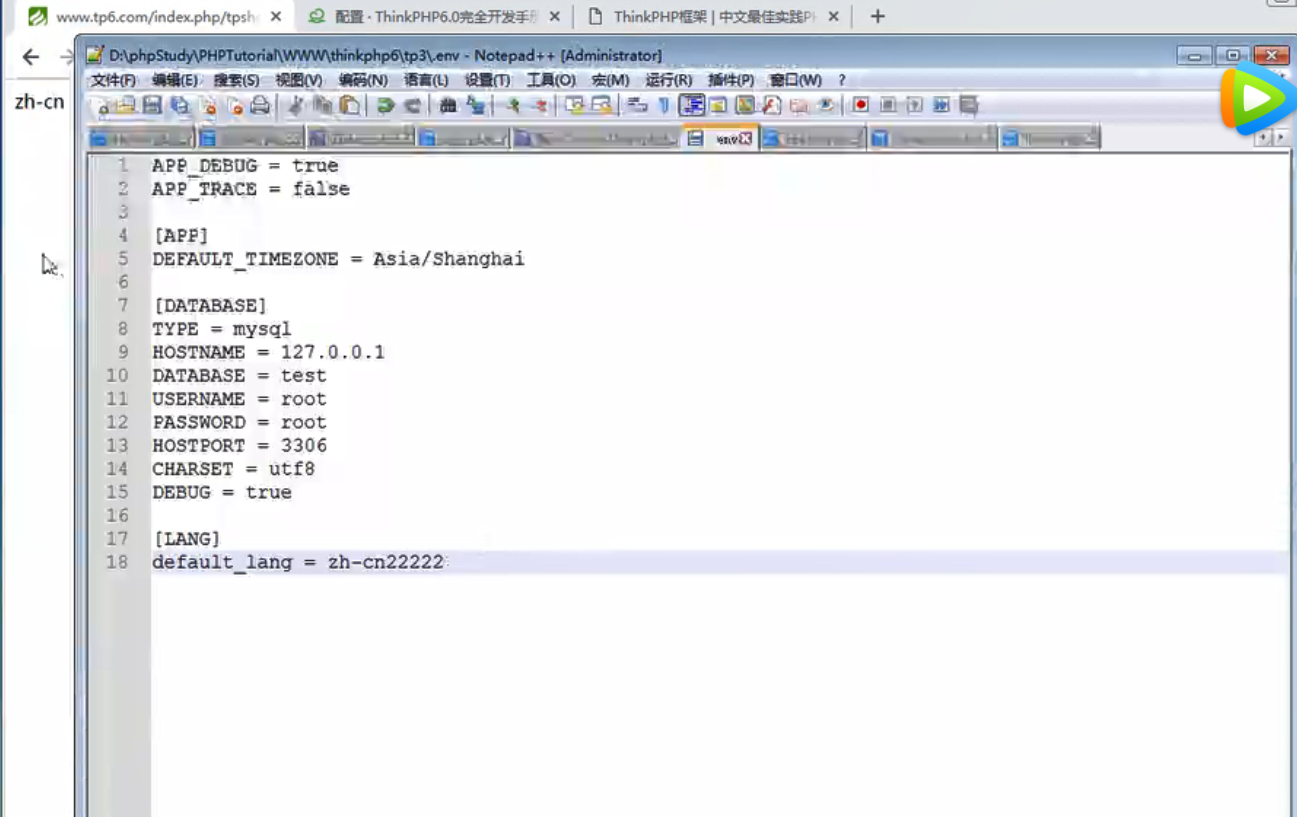Toggle the highlighted indent guide button
1297x817 pixels.
point(692,105)
